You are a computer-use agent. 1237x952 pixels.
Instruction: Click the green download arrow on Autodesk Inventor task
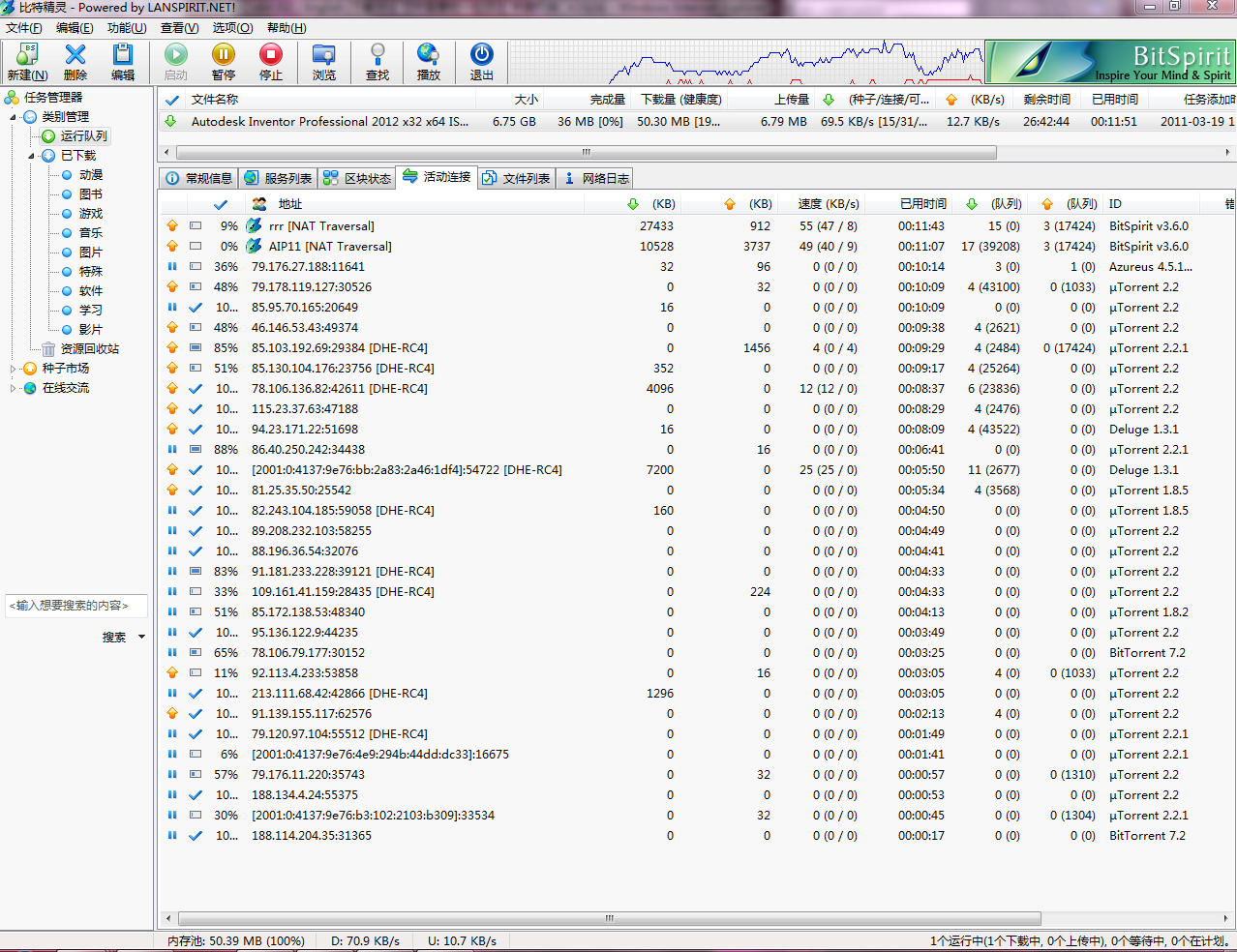tap(171, 121)
